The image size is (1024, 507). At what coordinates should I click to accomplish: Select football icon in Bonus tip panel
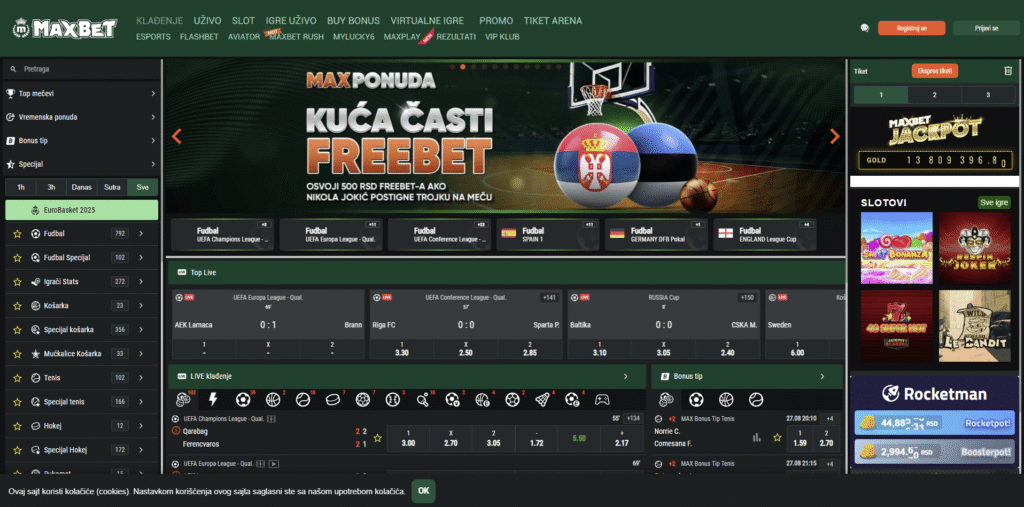coord(696,399)
